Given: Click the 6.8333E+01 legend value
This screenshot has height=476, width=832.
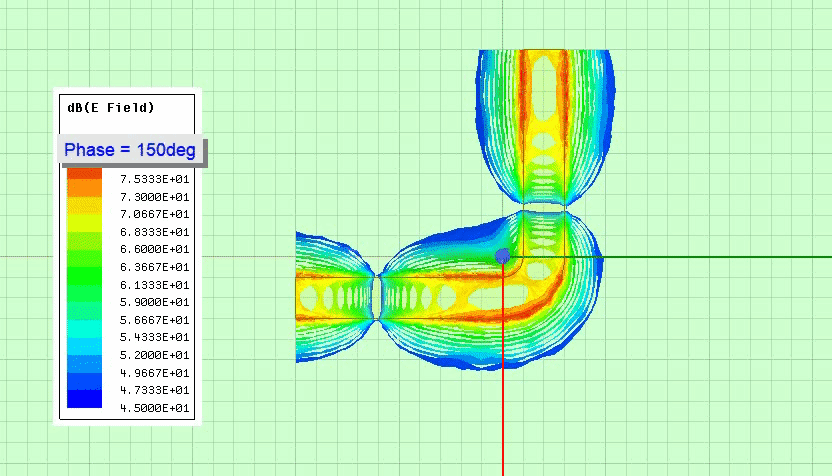Looking at the screenshot, I should click(154, 232).
